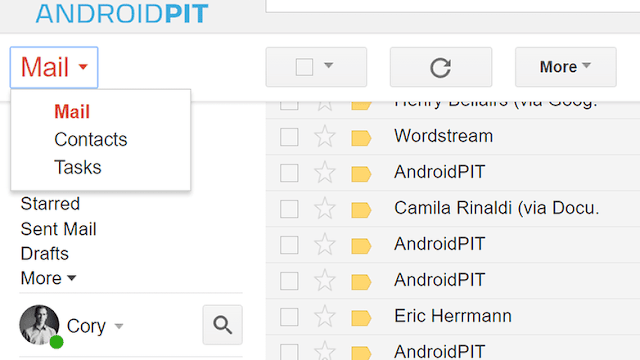Viewport: 640px width, 360px height.
Task: Click Cory's profile picture
Action: tap(39, 325)
